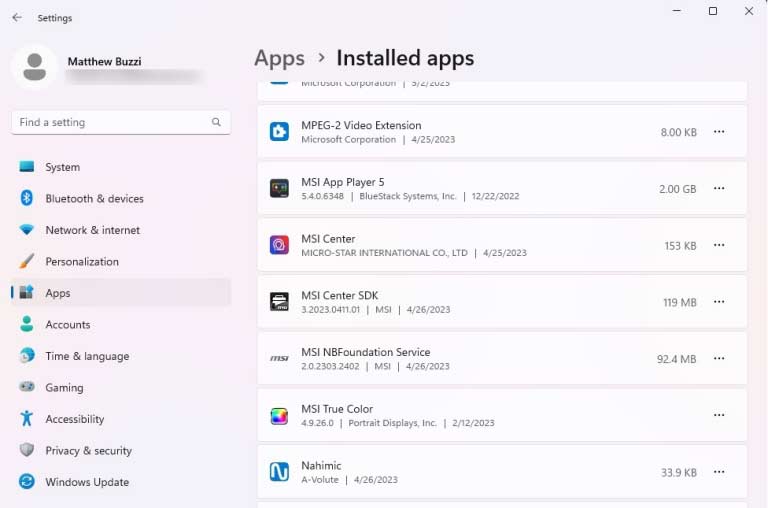Click the MSI Center app icon
The width and height of the screenshot is (768, 508).
click(x=279, y=245)
